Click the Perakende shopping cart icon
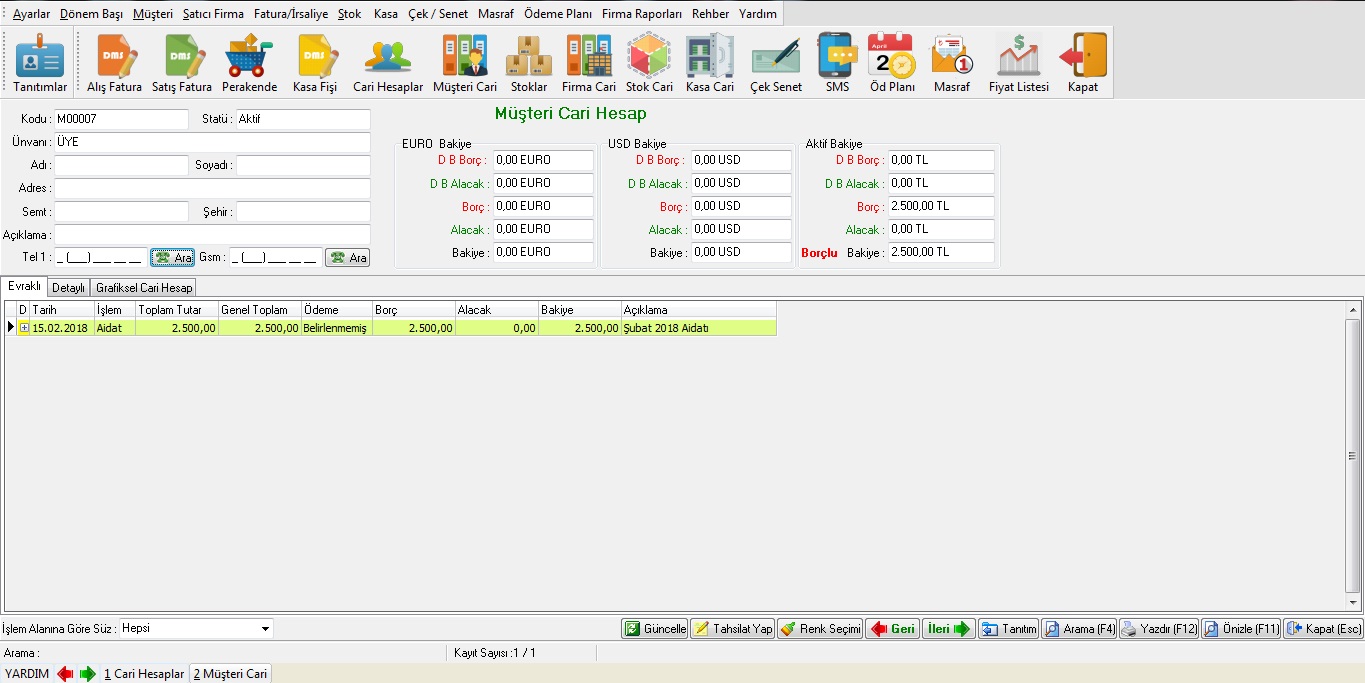Screen dimensions: 1365x683 pos(249,63)
